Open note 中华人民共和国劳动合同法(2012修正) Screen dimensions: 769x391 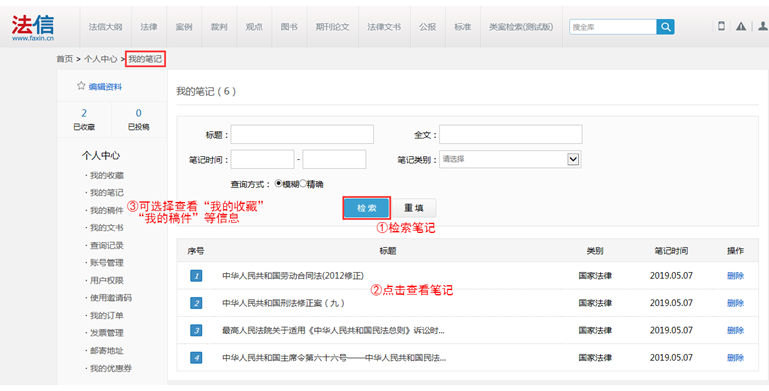tap(293, 276)
